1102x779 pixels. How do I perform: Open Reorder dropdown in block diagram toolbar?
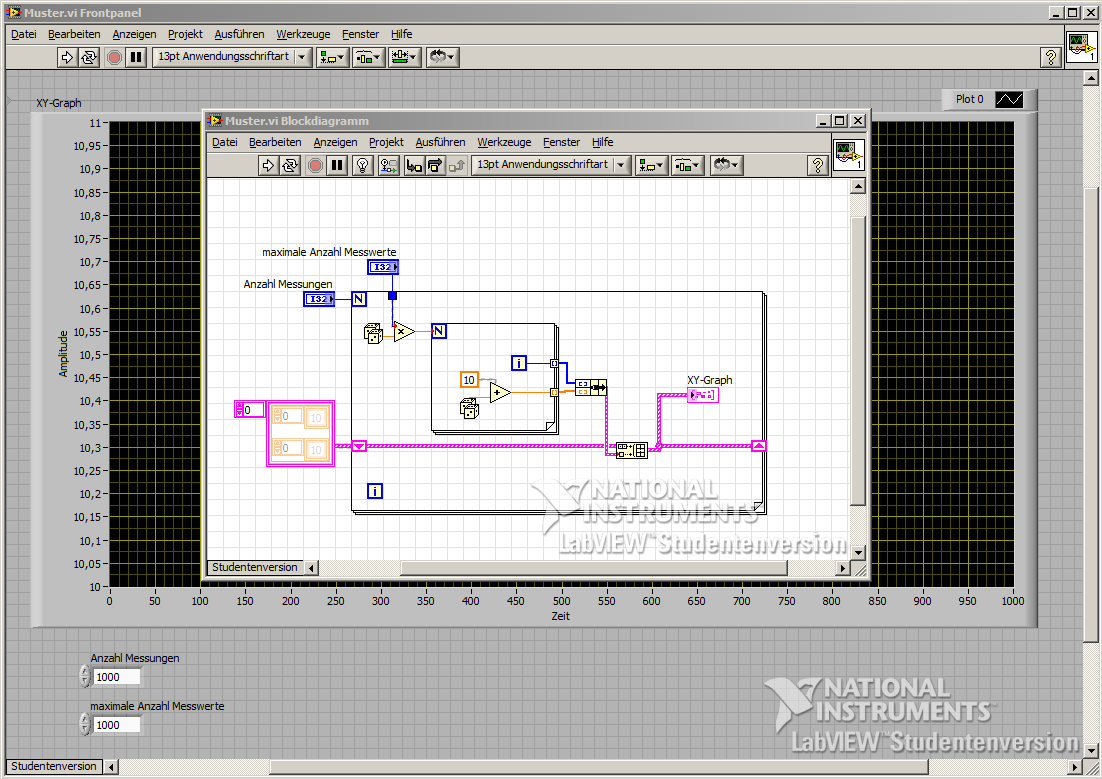click(x=727, y=165)
